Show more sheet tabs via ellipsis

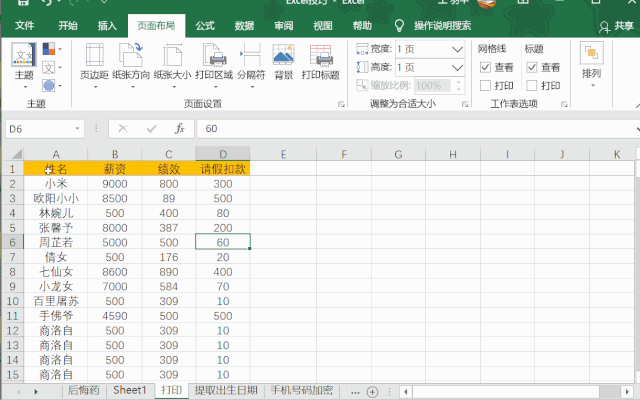point(355,392)
